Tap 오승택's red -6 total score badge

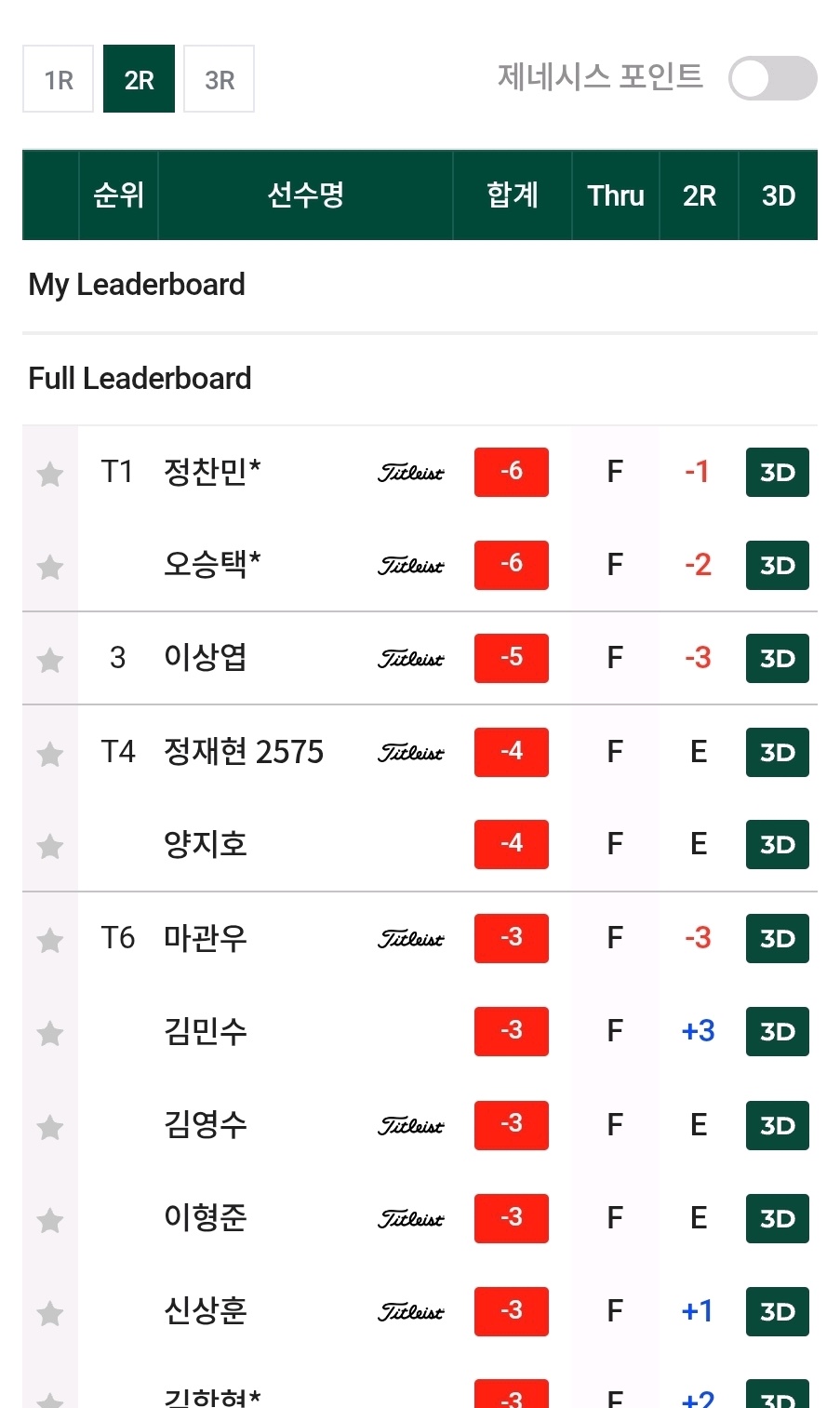tap(512, 565)
